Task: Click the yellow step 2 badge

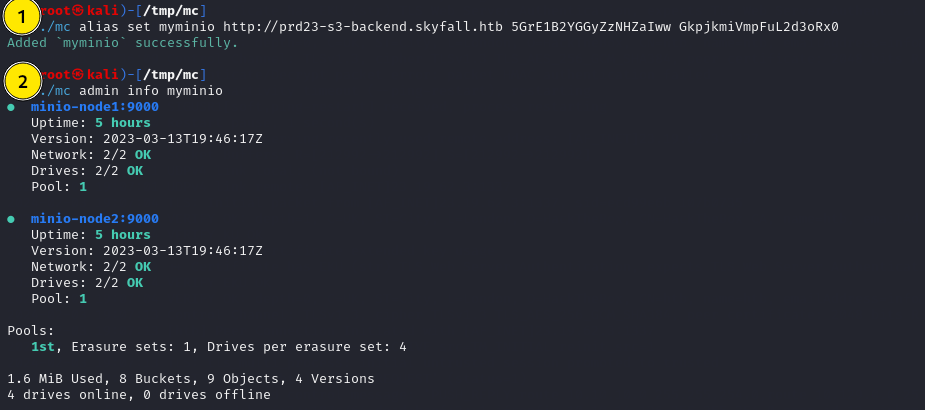Action: [x=23, y=82]
